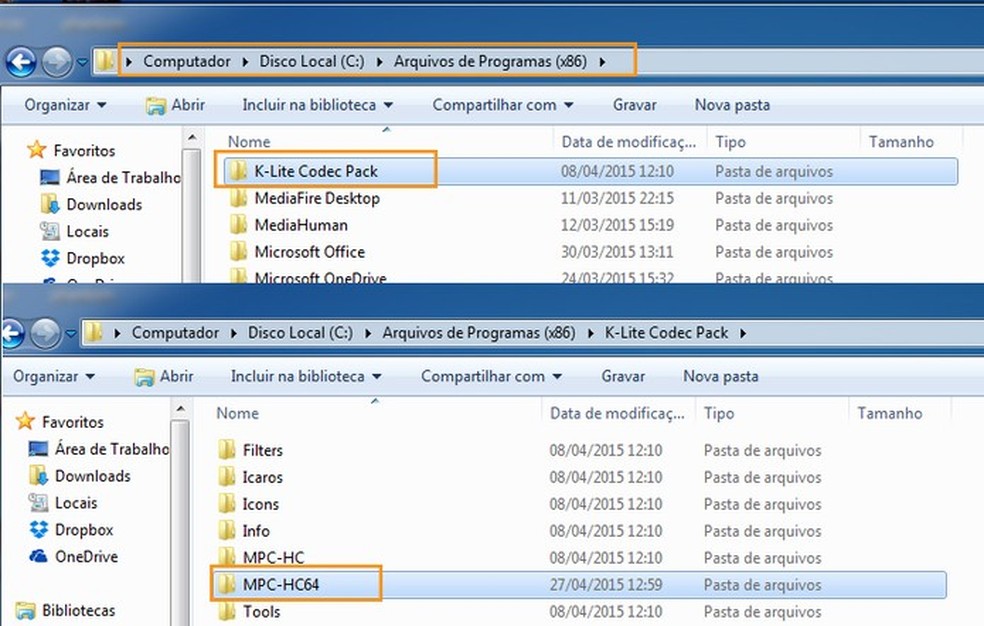
Task: Open Área de Trabalho in upper sidebar
Action: [110, 178]
